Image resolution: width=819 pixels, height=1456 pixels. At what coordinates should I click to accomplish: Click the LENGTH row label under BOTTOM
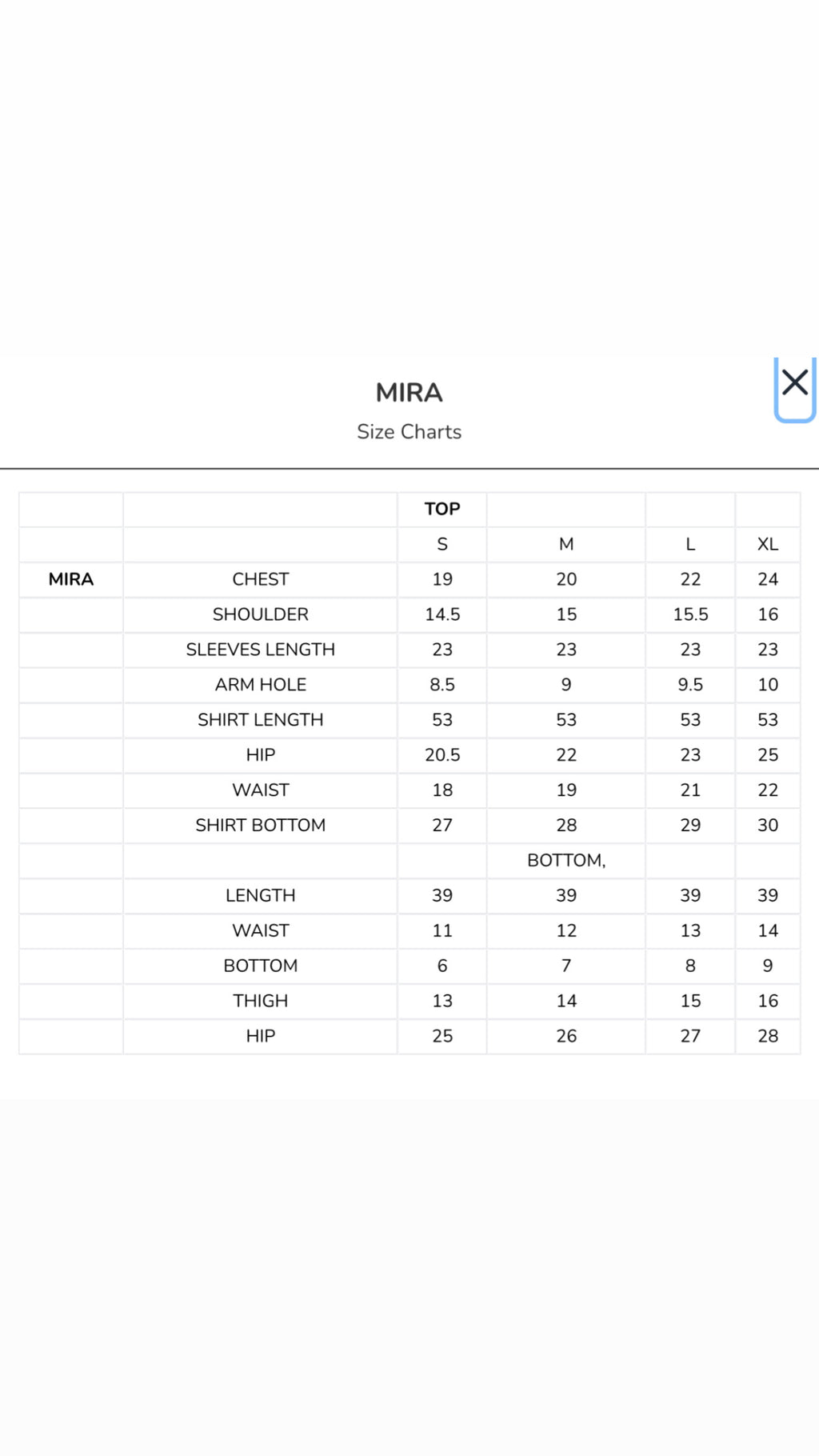(x=261, y=895)
